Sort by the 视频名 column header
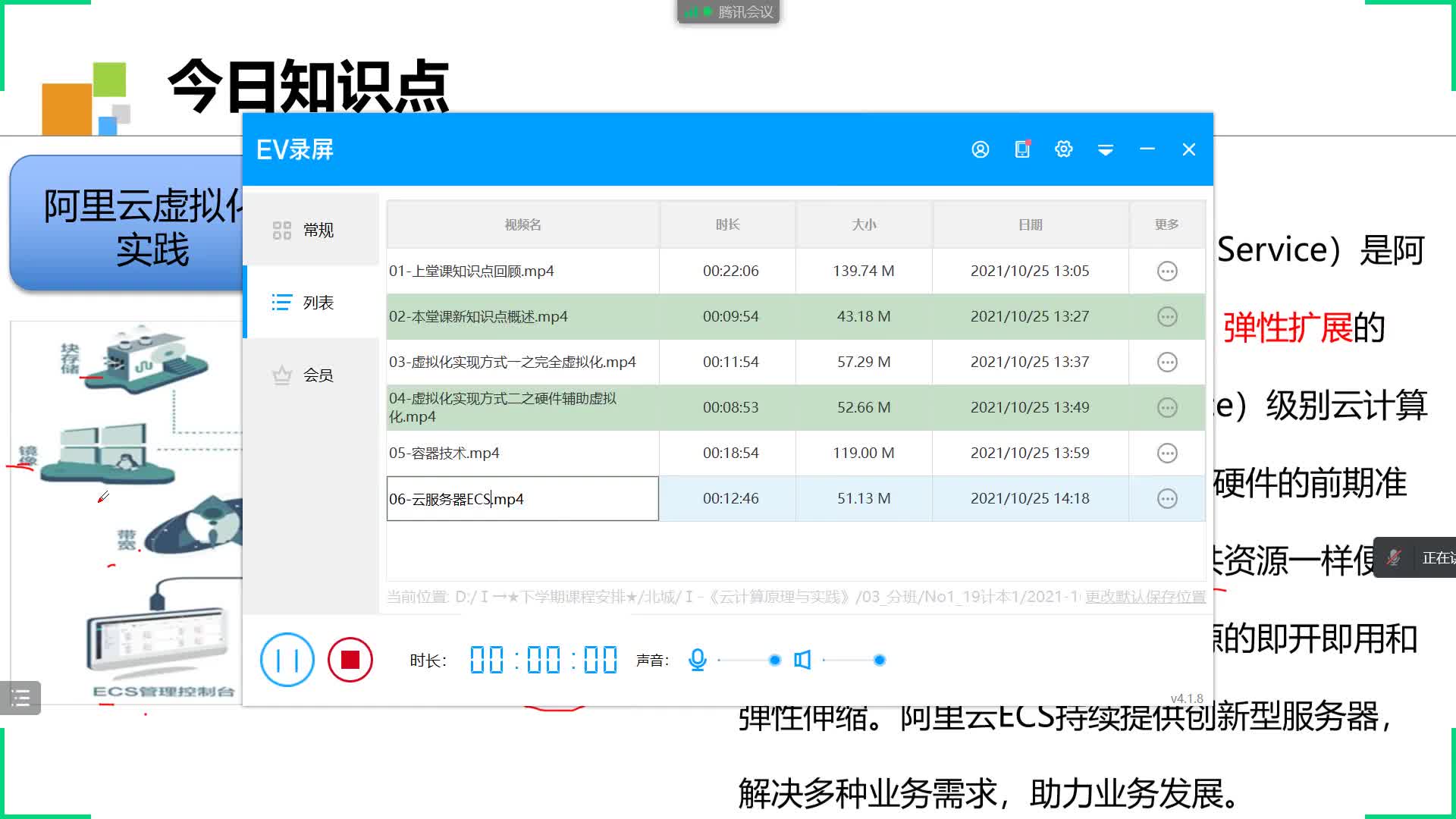The height and width of the screenshot is (819, 1456). (522, 224)
